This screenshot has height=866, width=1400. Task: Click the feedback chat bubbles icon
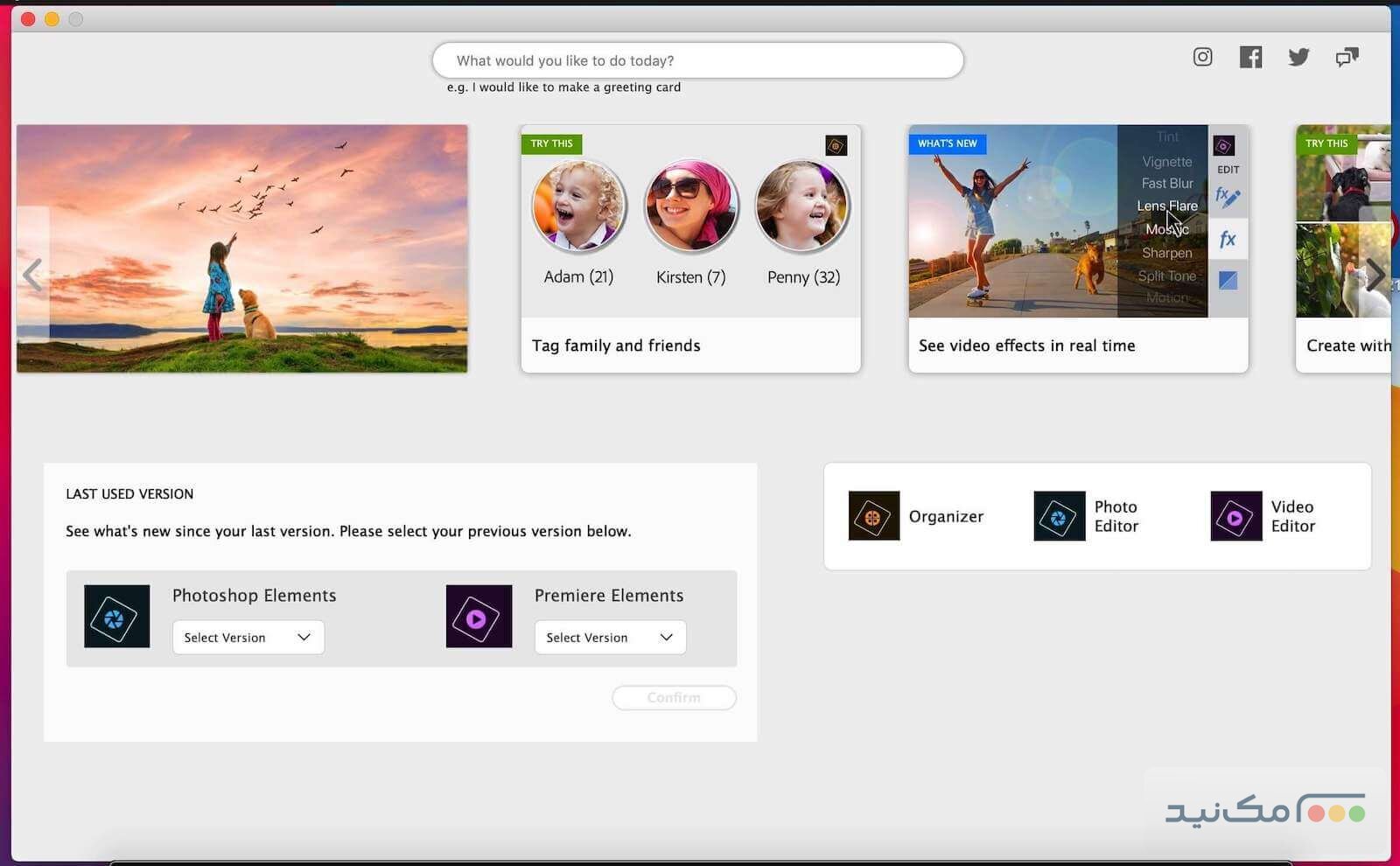[x=1347, y=58]
